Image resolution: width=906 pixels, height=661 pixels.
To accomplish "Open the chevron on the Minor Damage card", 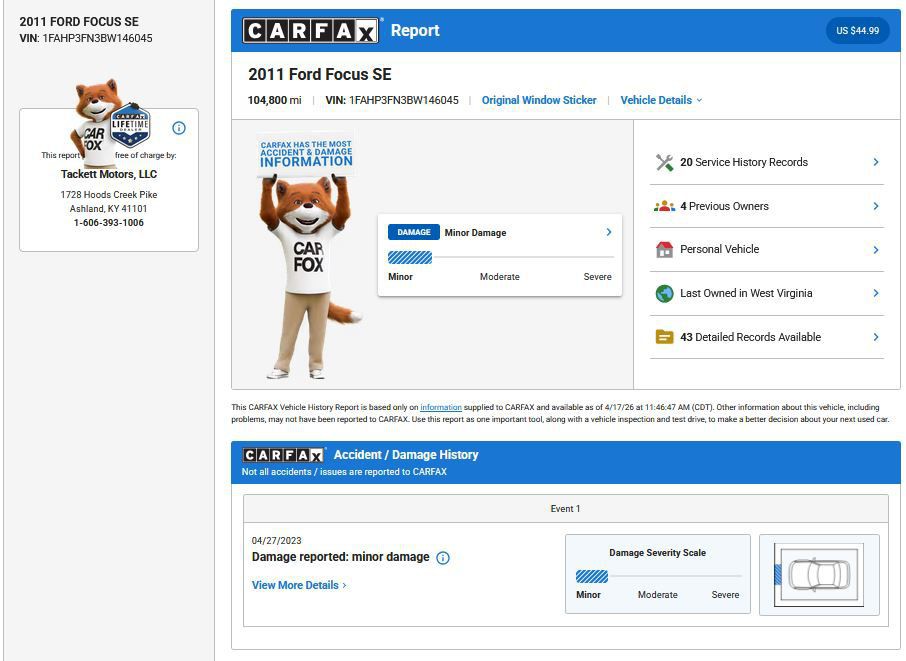I will pos(608,232).
